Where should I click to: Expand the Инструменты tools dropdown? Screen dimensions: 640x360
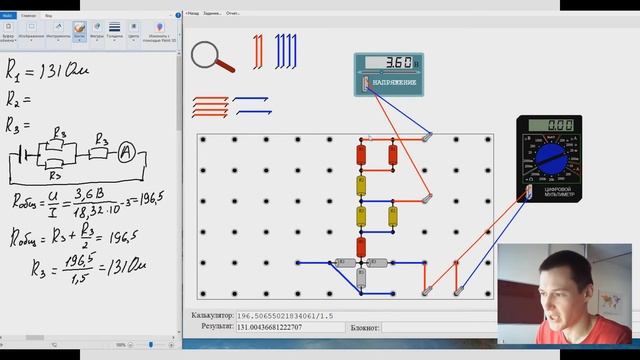click(58, 32)
